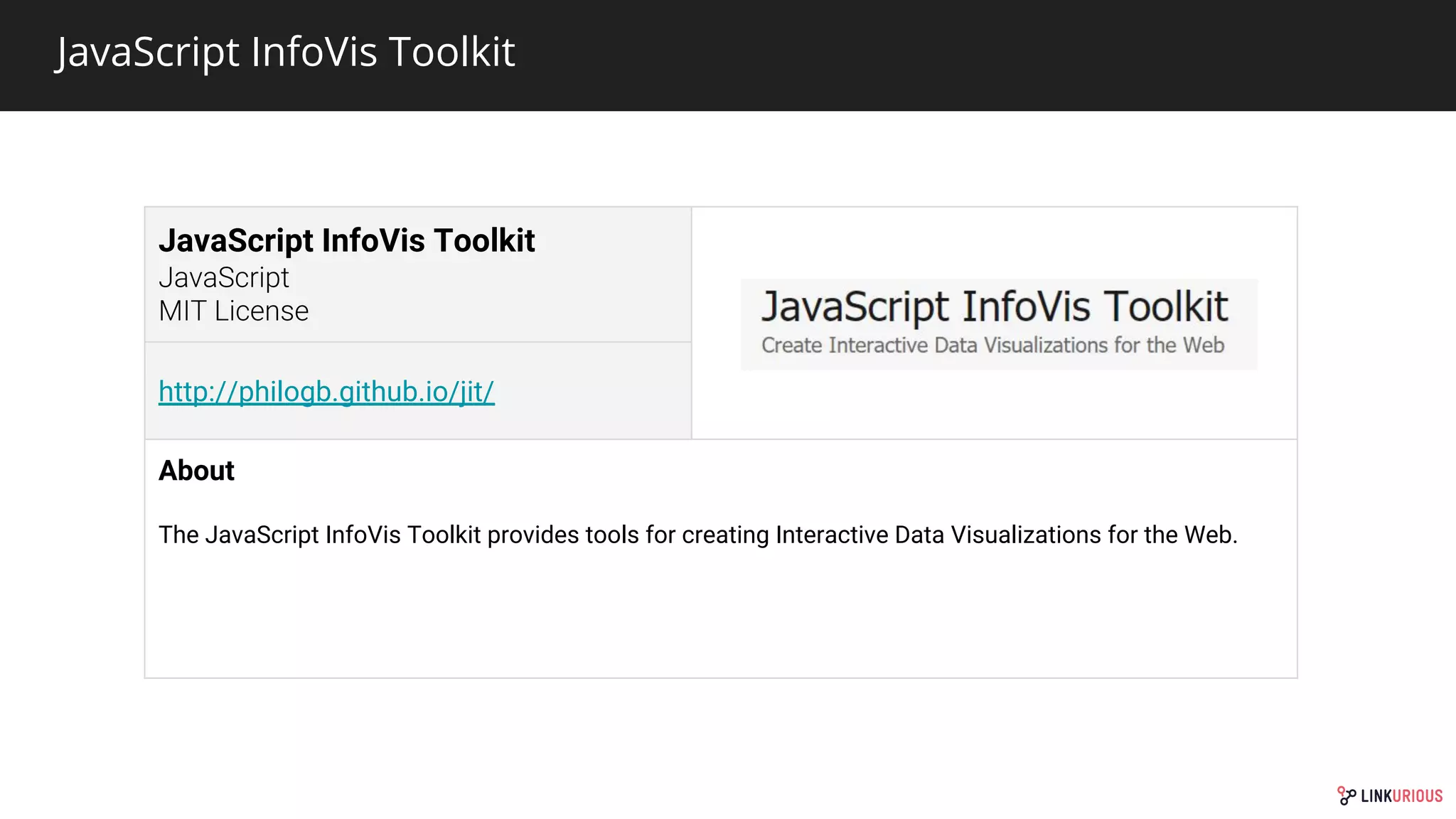Click empty right side of dark header bar
Screen dimensions: 1456x819
click(1066, 55)
